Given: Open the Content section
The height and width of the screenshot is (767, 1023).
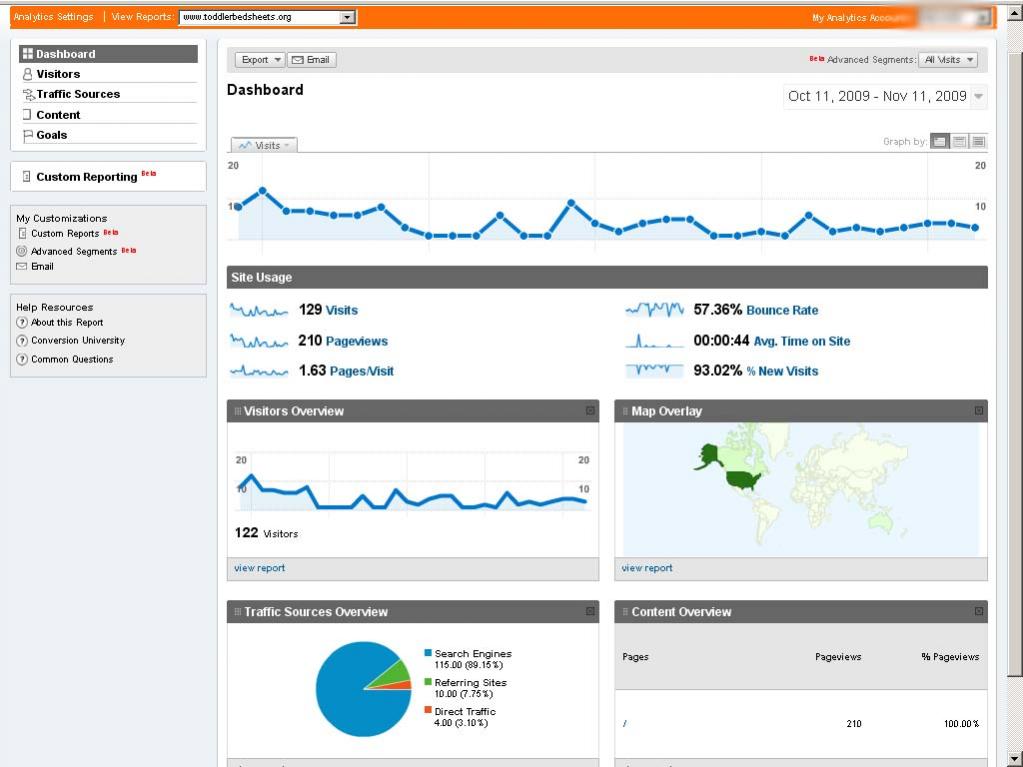Looking at the screenshot, I should [x=58, y=115].
